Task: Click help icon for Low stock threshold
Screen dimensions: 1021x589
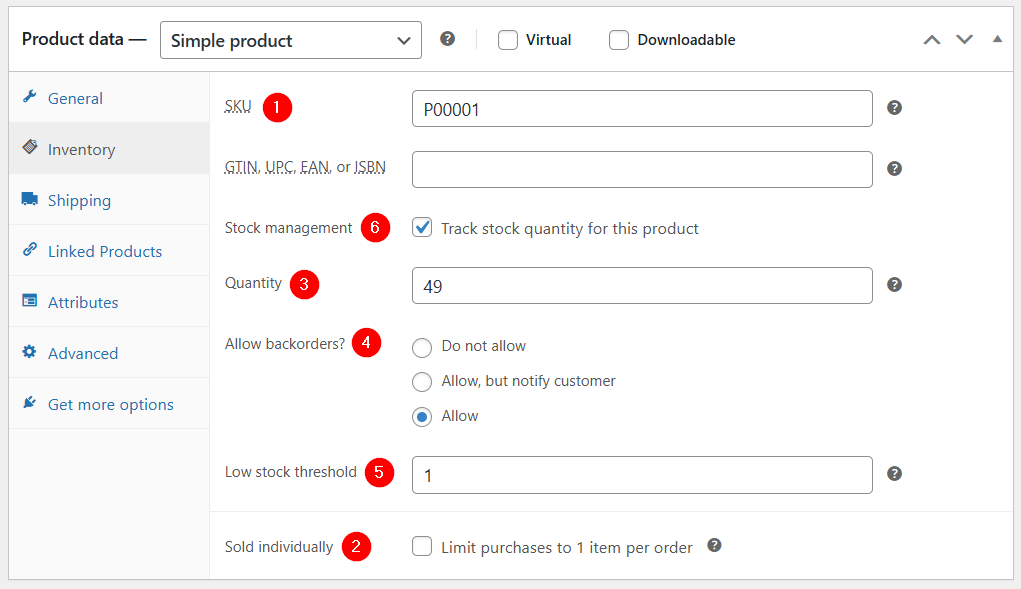Action: (894, 474)
